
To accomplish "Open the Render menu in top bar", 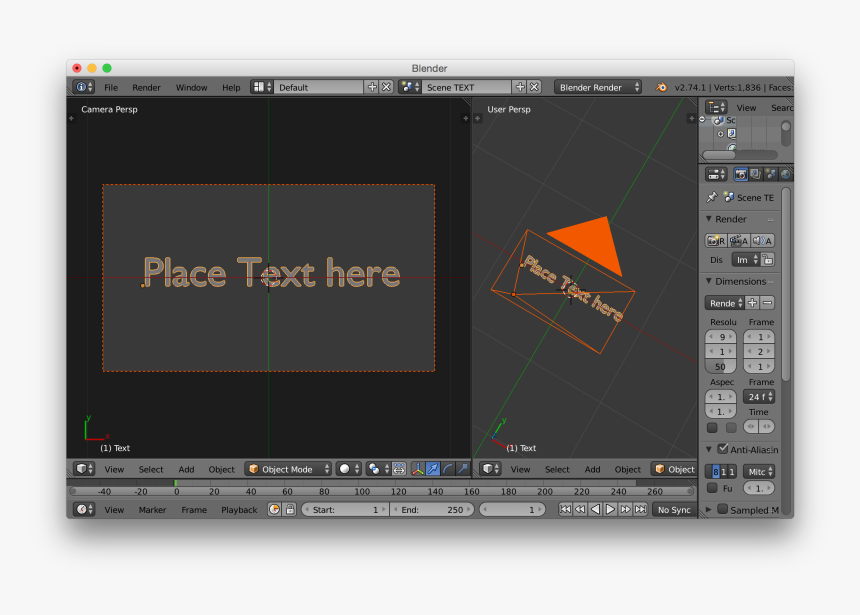I will pos(146,87).
